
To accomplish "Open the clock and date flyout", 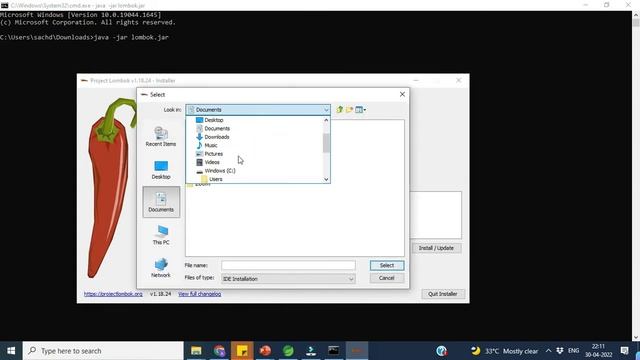I will point(598,351).
